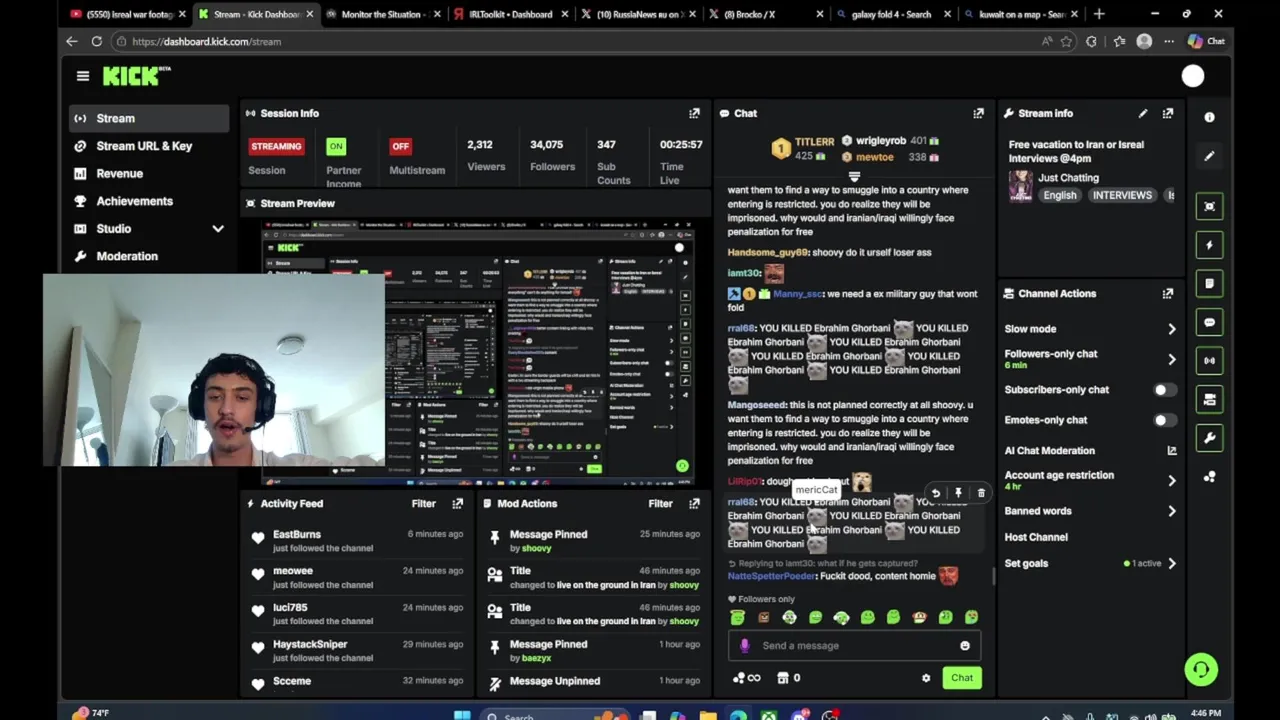Screen dimensions: 1280x720
Task: Pop out the Channel Actions panel
Action: click(1168, 294)
